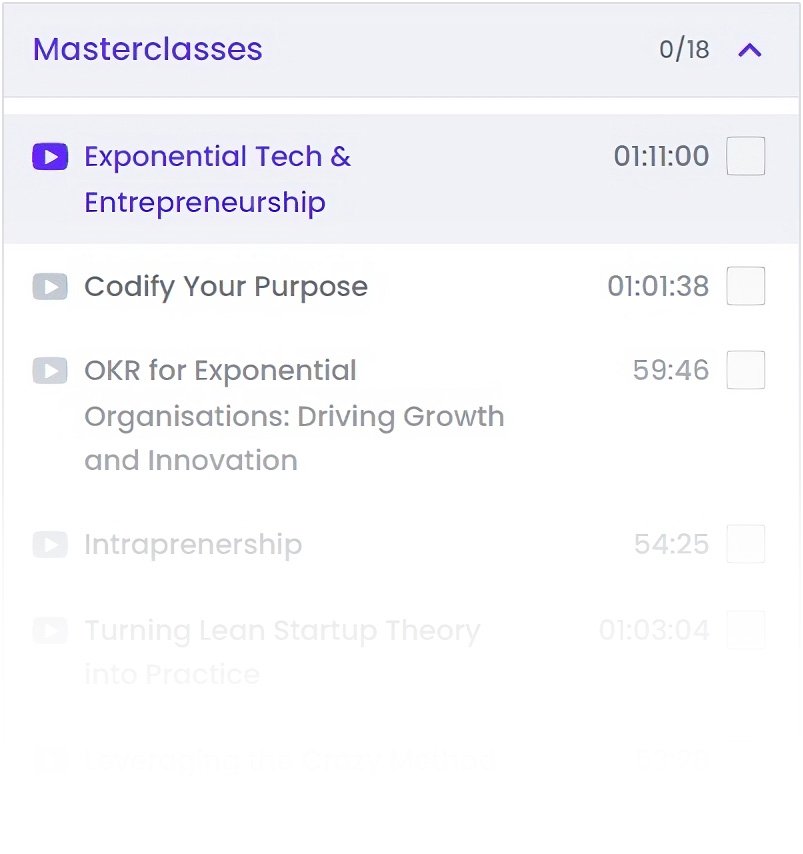This screenshot has width=803, height=854.
Task: Select Turning Lean Startup Theory into Practice
Action: (282, 652)
